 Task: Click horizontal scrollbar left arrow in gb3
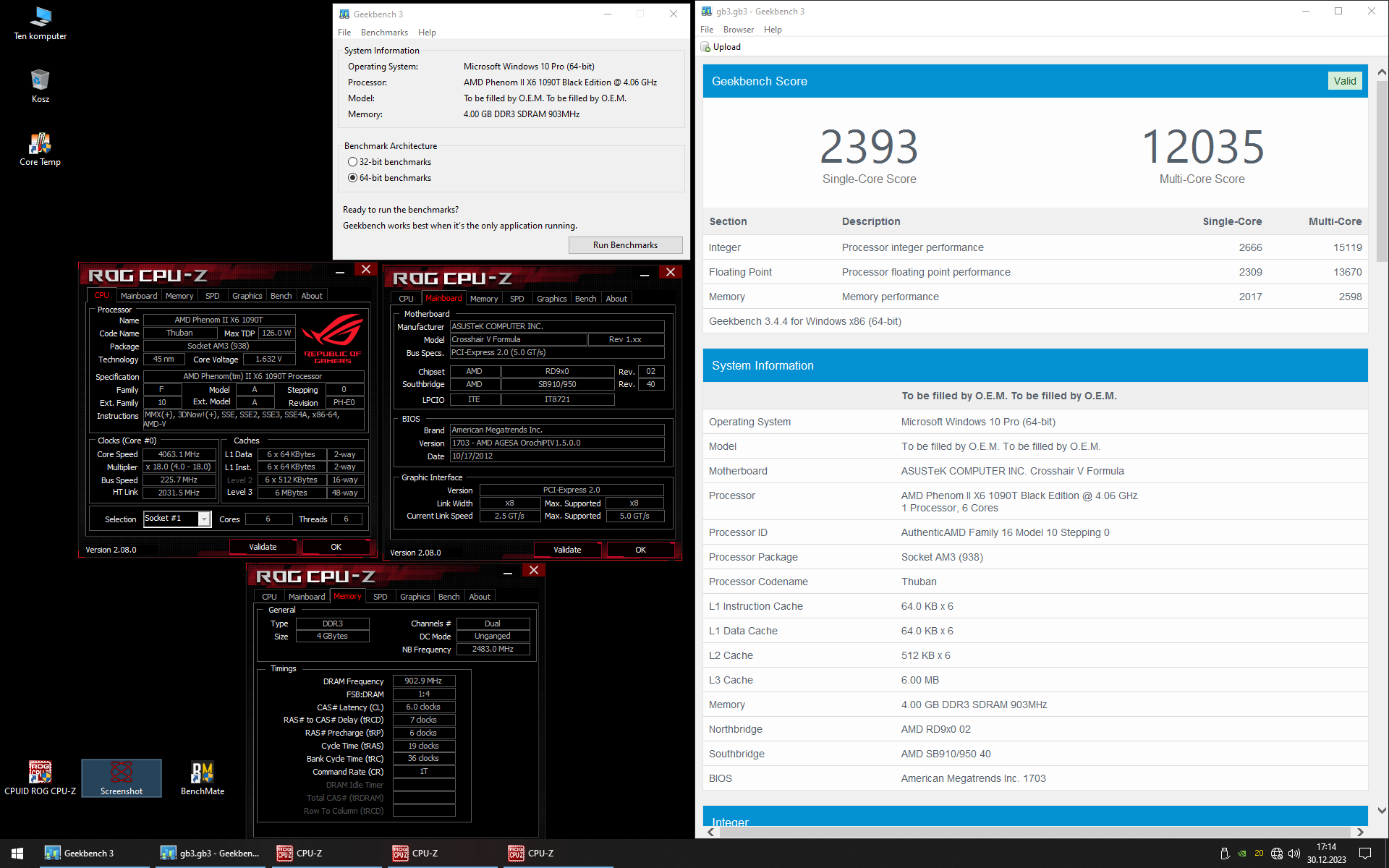pyautogui.click(x=710, y=832)
